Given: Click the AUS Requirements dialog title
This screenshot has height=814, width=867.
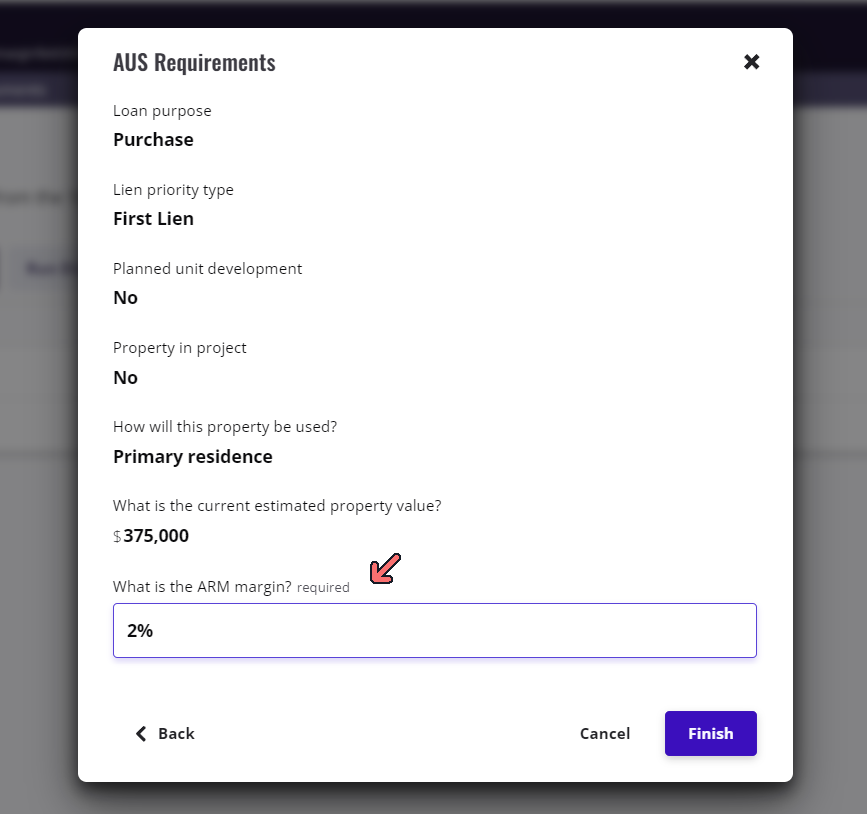Looking at the screenshot, I should pos(194,62).
